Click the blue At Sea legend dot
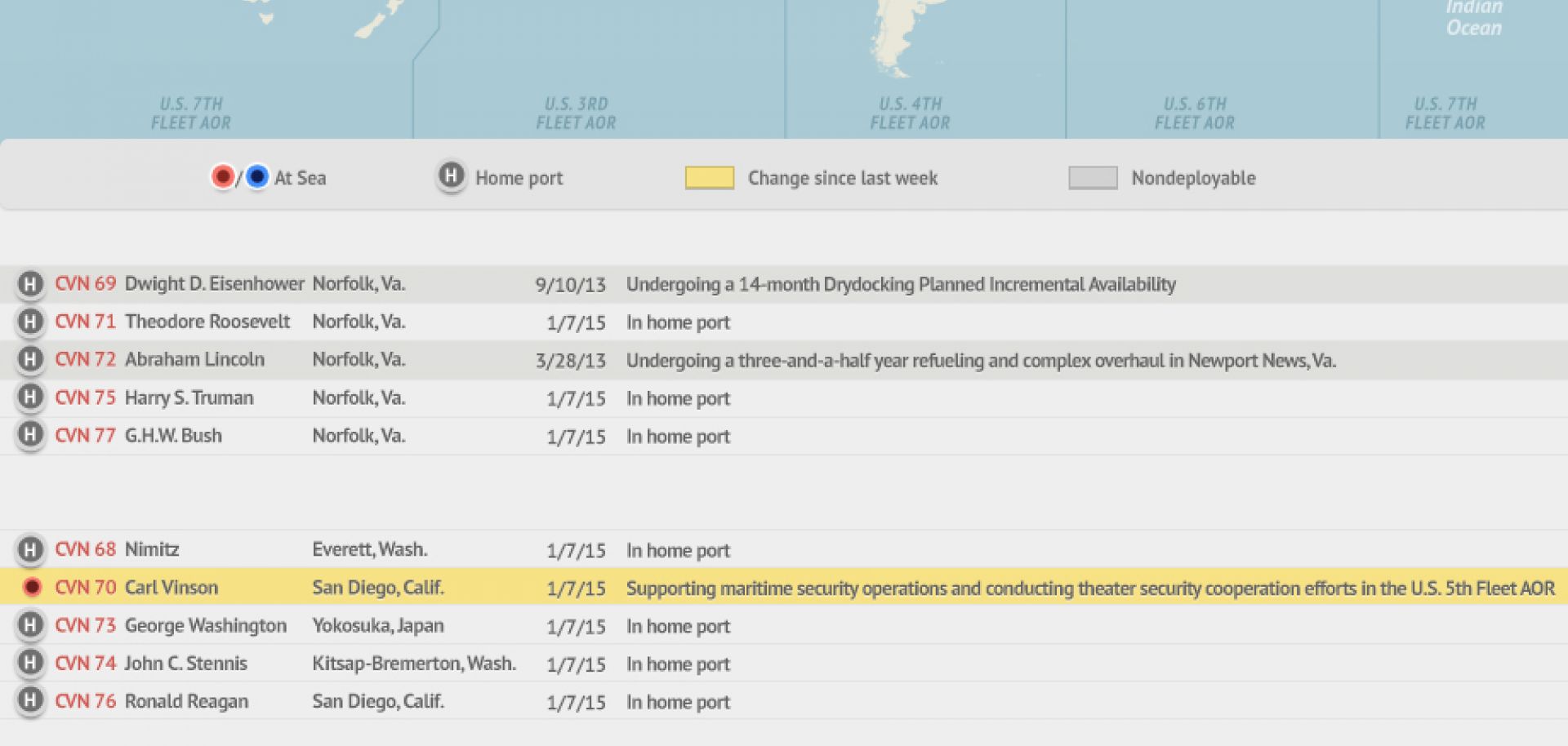1568x746 pixels. pyautogui.click(x=257, y=176)
